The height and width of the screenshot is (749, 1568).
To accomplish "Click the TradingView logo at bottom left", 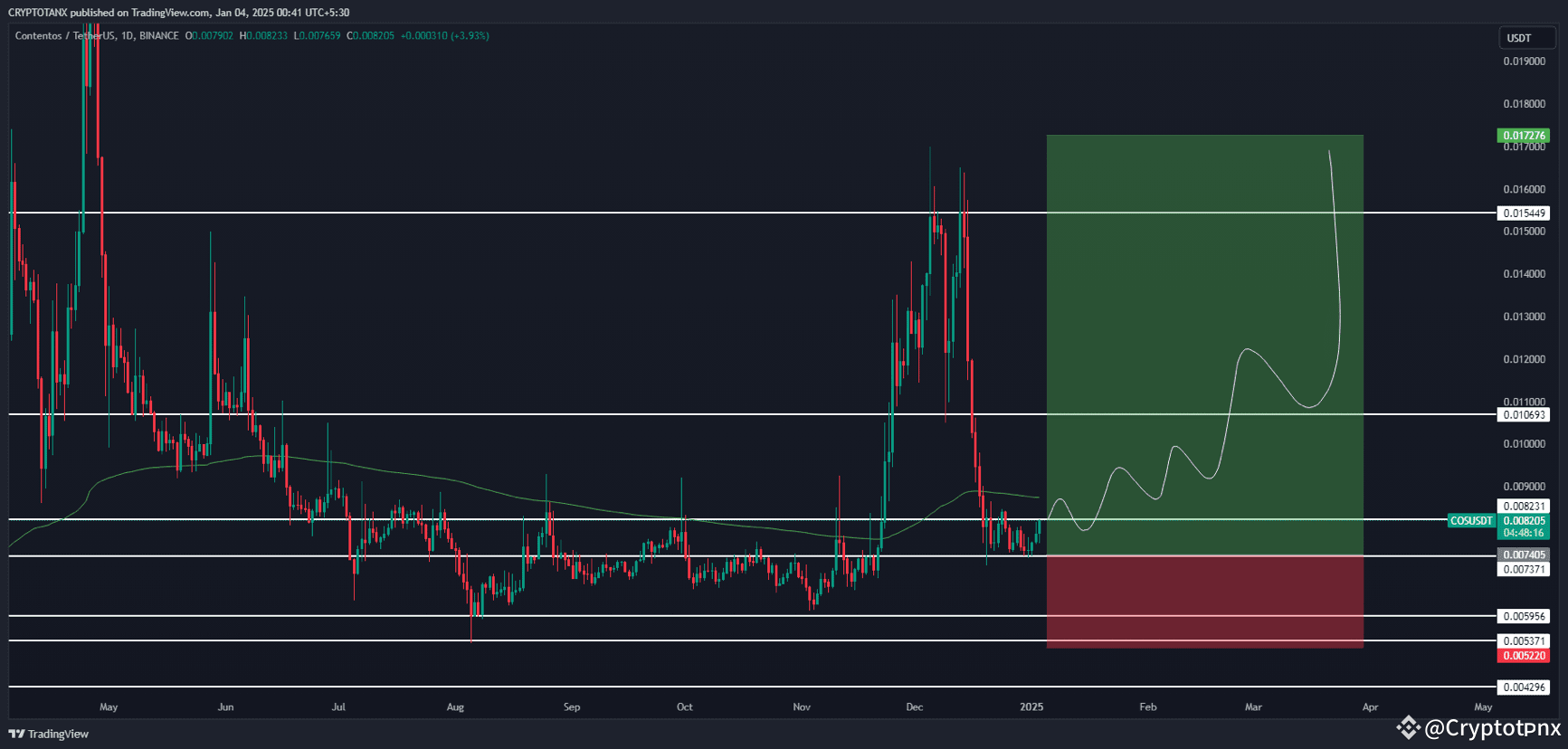I will tap(49, 734).
